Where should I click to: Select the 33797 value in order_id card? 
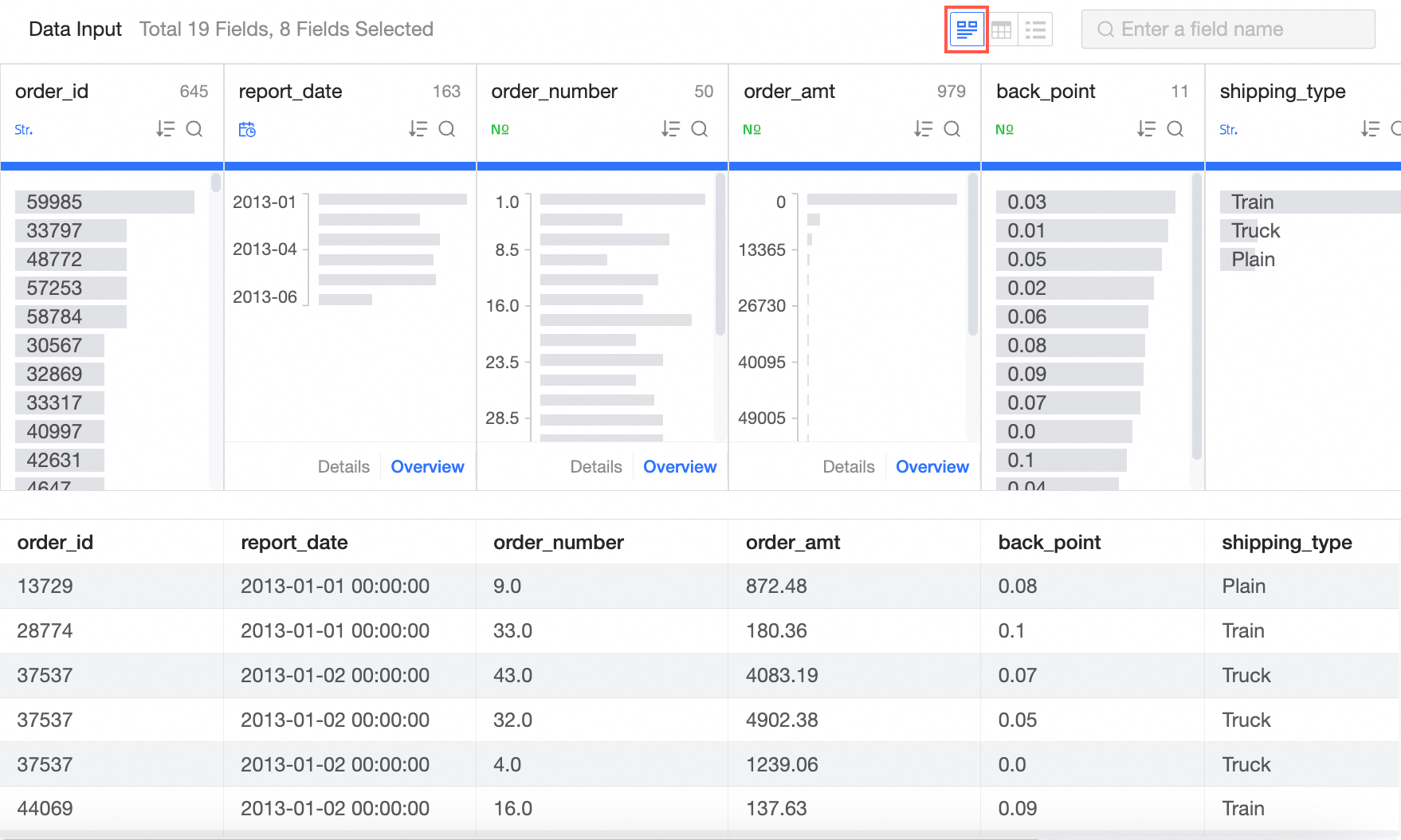[x=71, y=230]
